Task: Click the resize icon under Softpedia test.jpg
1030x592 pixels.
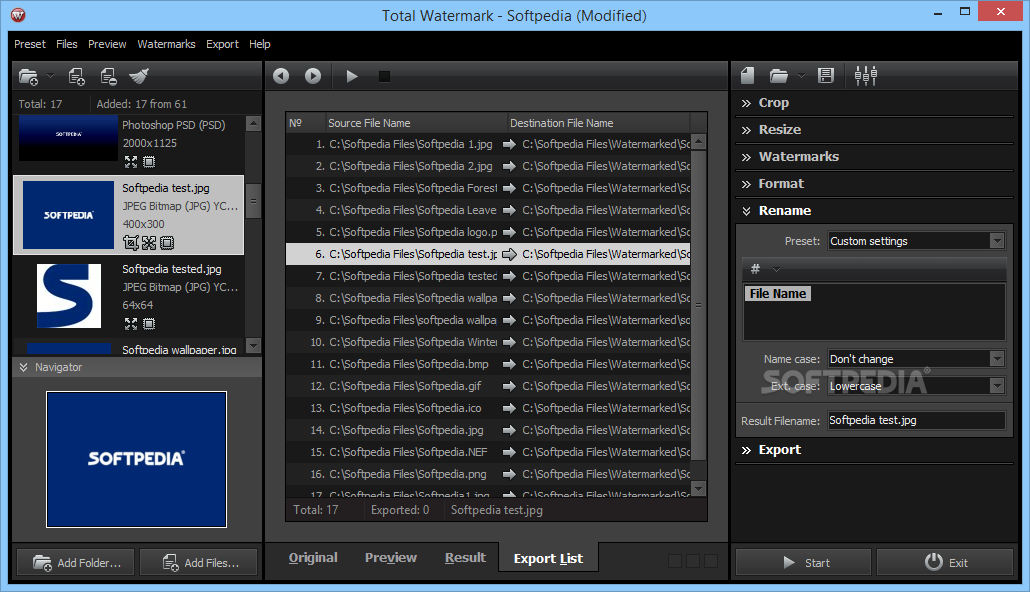Action: coord(149,243)
